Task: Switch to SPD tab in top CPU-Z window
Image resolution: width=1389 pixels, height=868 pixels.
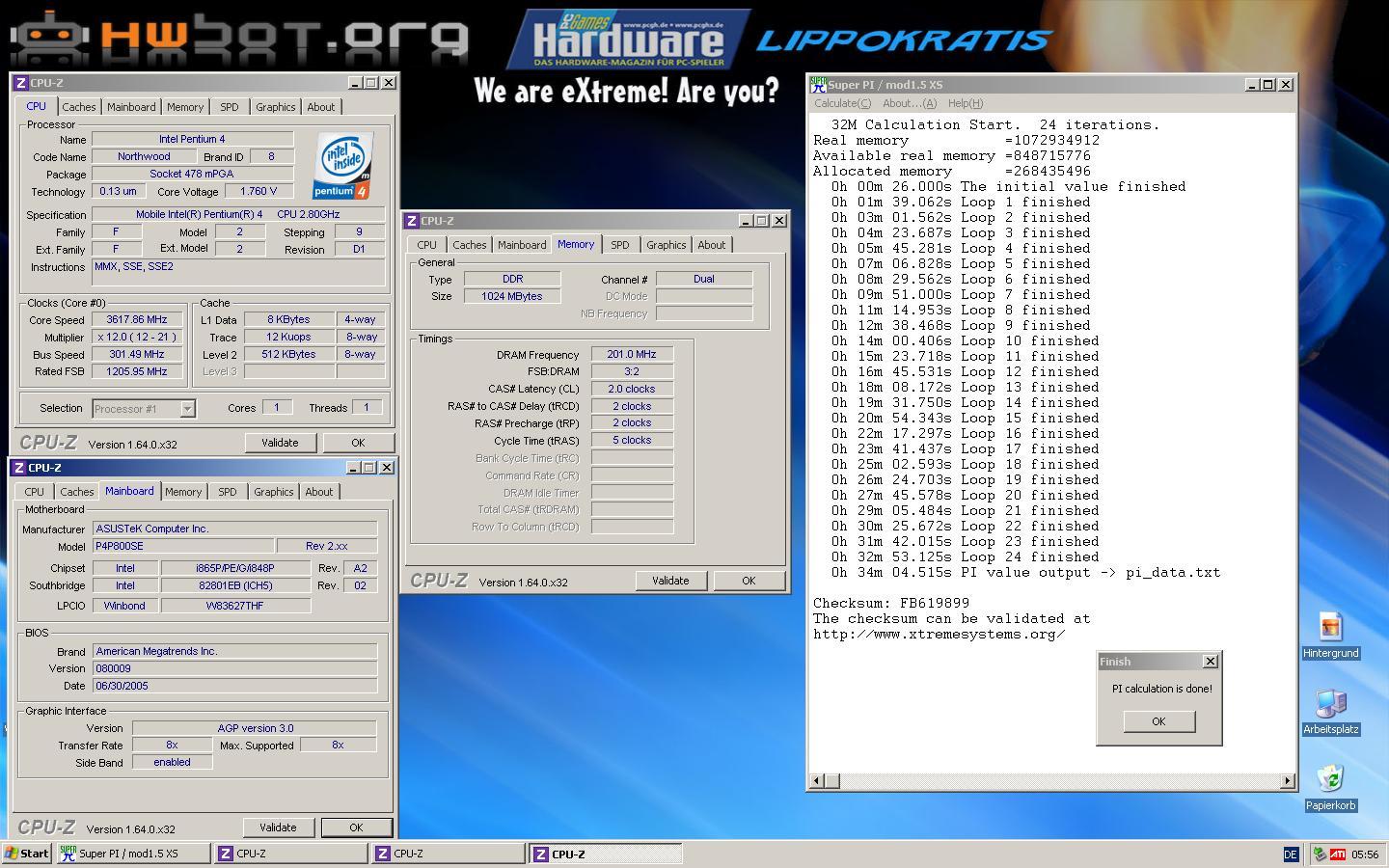Action: (x=229, y=107)
